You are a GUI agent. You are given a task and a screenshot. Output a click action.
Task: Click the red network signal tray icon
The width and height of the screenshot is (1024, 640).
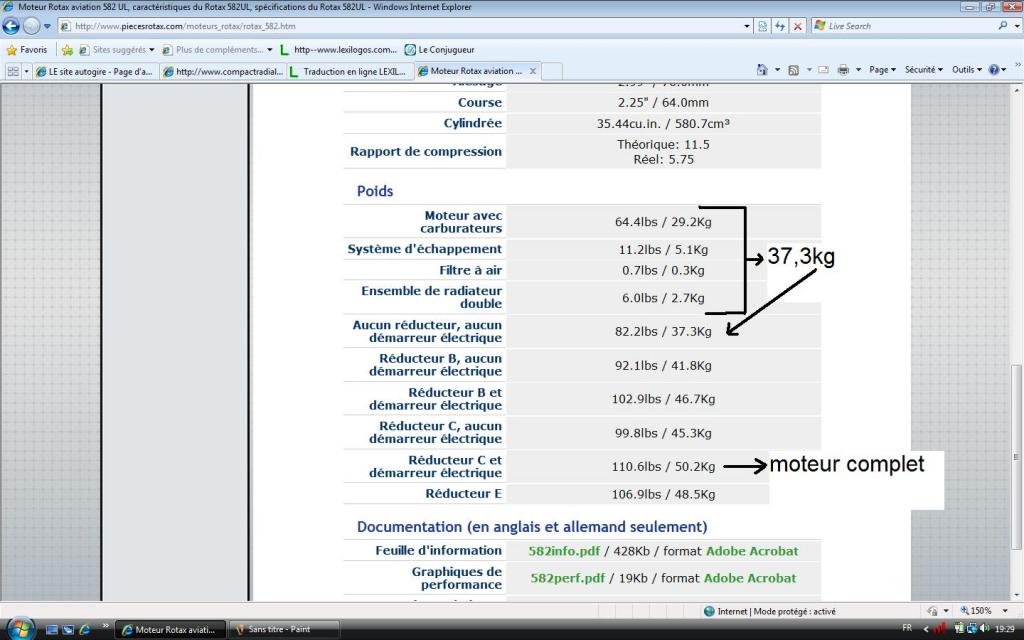point(940,628)
